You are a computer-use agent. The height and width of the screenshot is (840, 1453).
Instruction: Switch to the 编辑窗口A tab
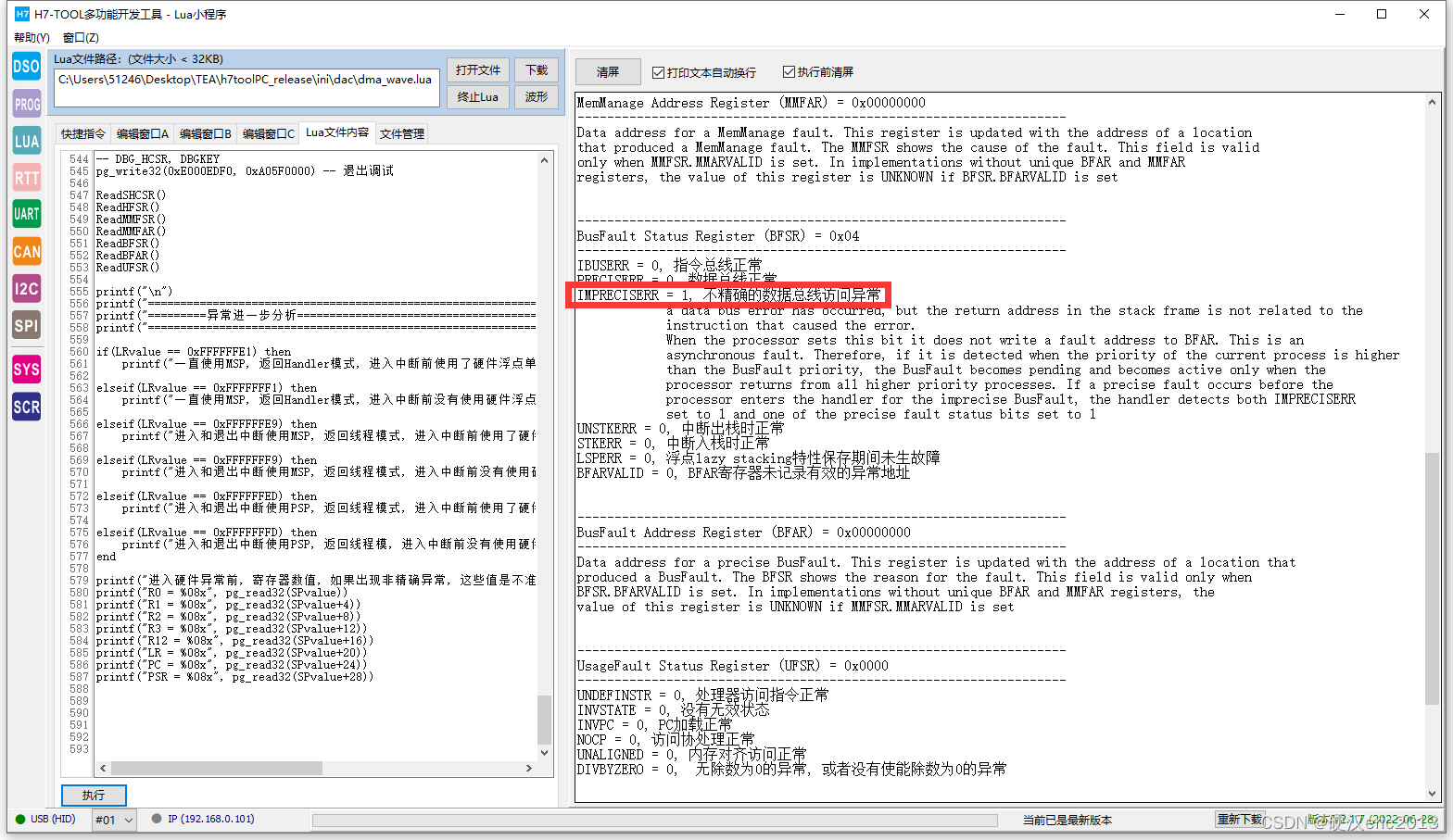[143, 134]
